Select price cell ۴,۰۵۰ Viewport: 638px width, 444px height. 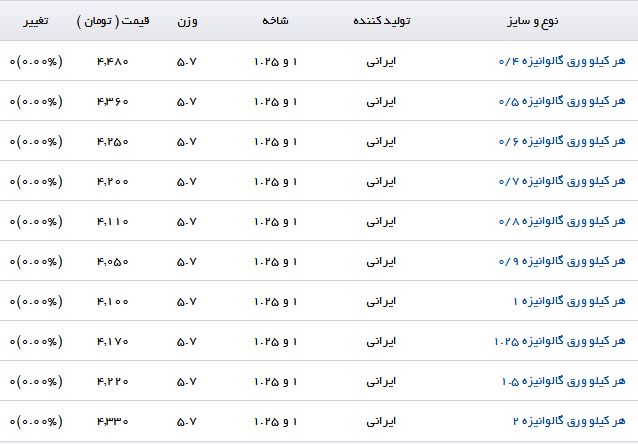click(113, 262)
